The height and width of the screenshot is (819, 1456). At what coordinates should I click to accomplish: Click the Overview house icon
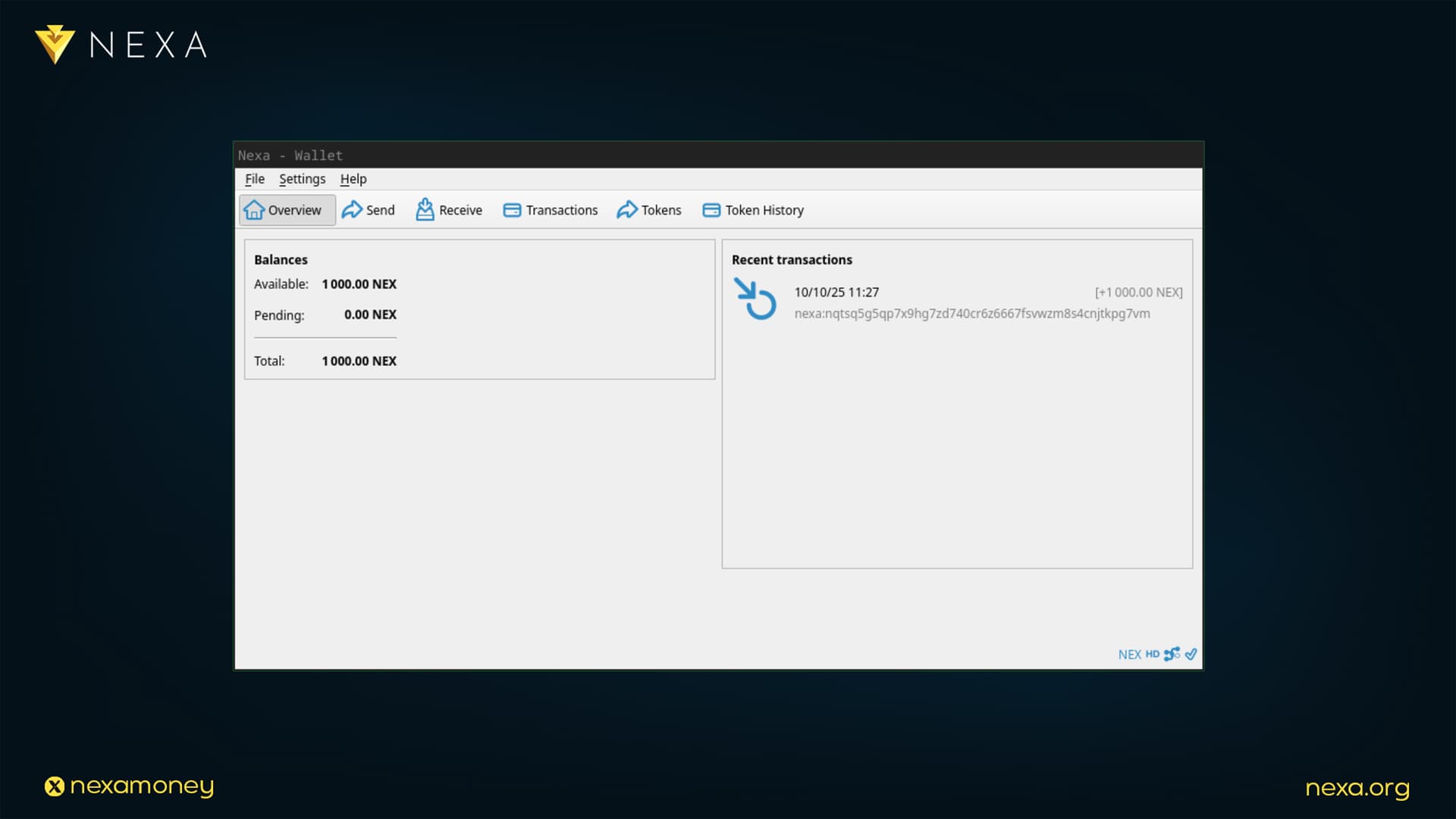[x=254, y=210]
